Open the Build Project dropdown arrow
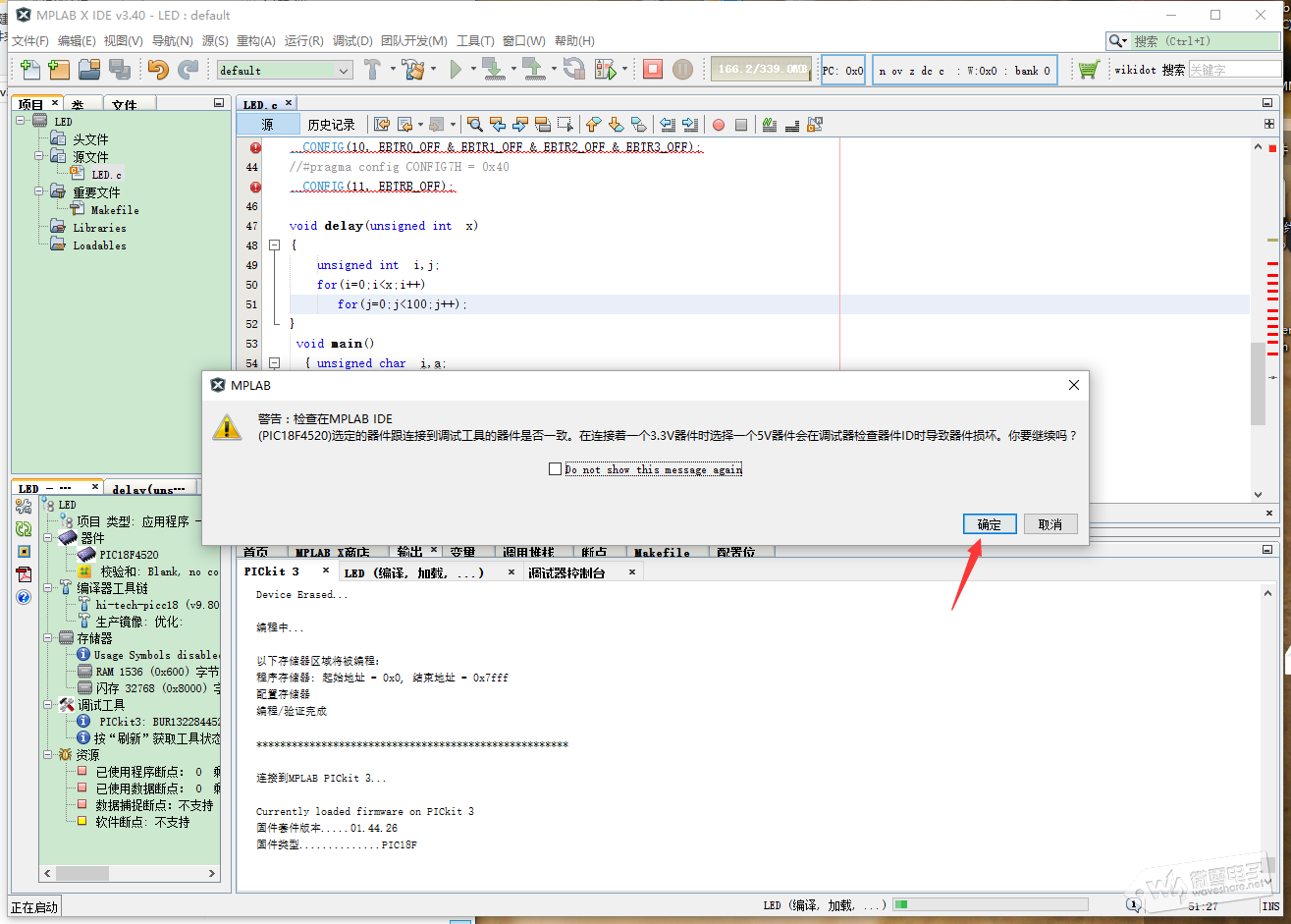 coord(393,70)
